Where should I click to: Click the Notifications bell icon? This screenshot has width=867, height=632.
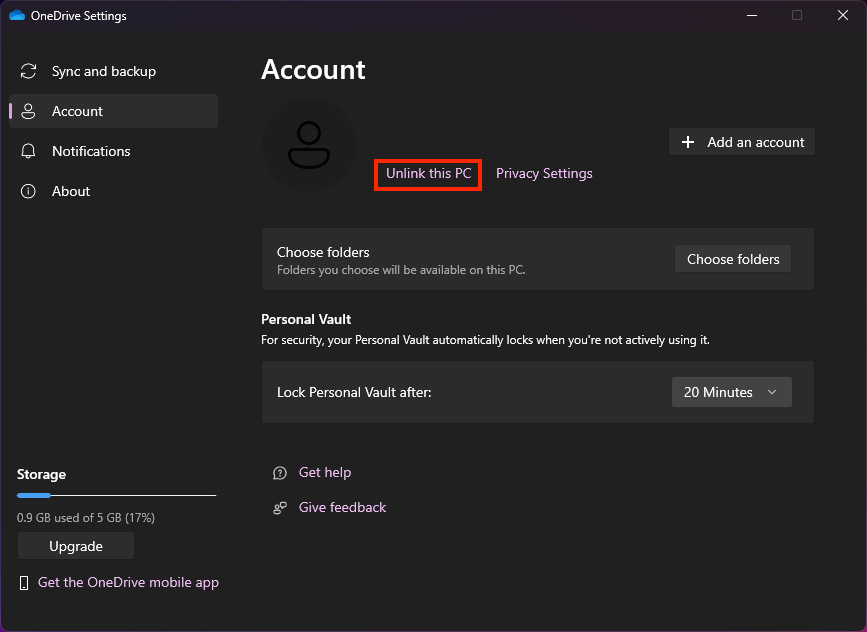click(x=28, y=151)
